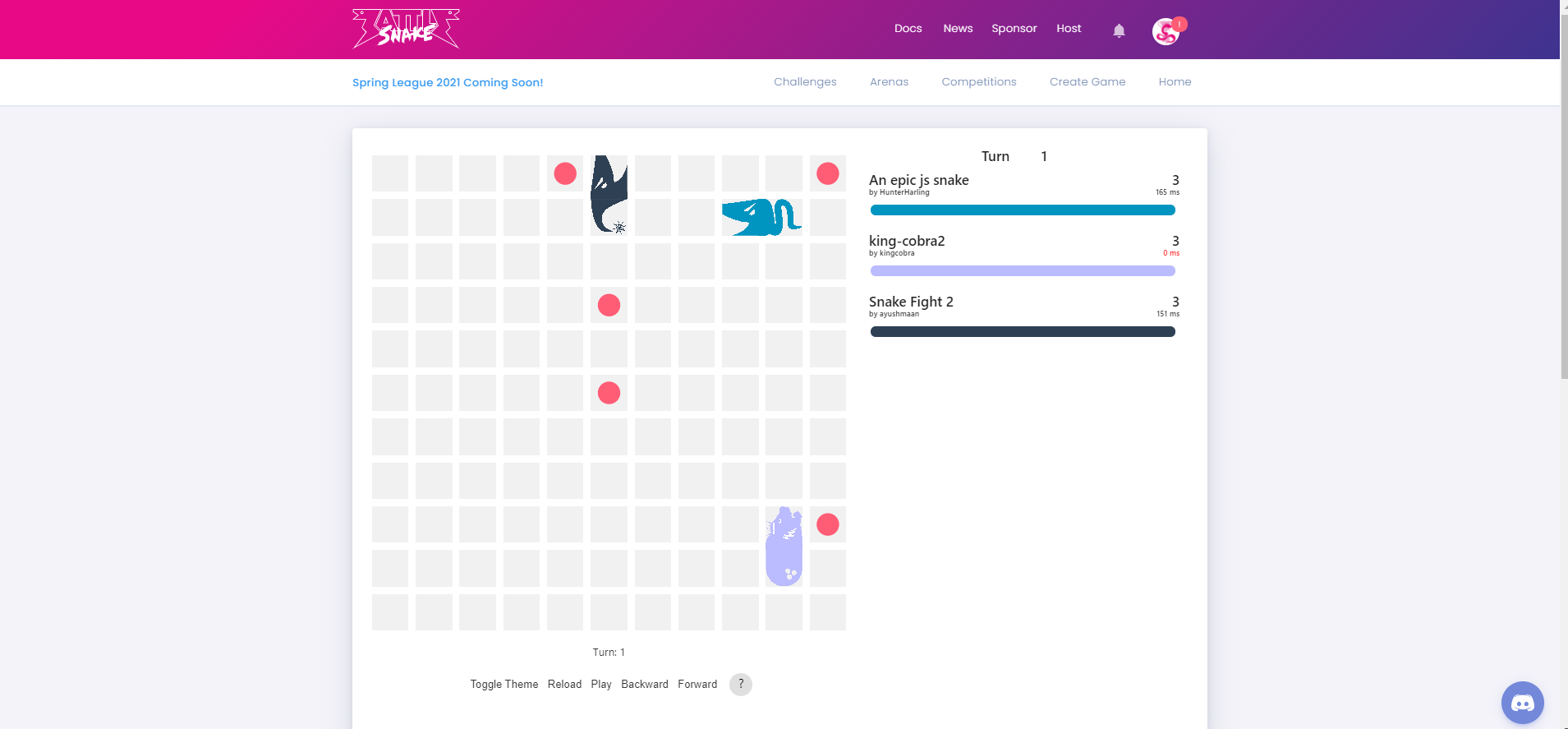Select the Snake Fight 2 name

tap(911, 302)
